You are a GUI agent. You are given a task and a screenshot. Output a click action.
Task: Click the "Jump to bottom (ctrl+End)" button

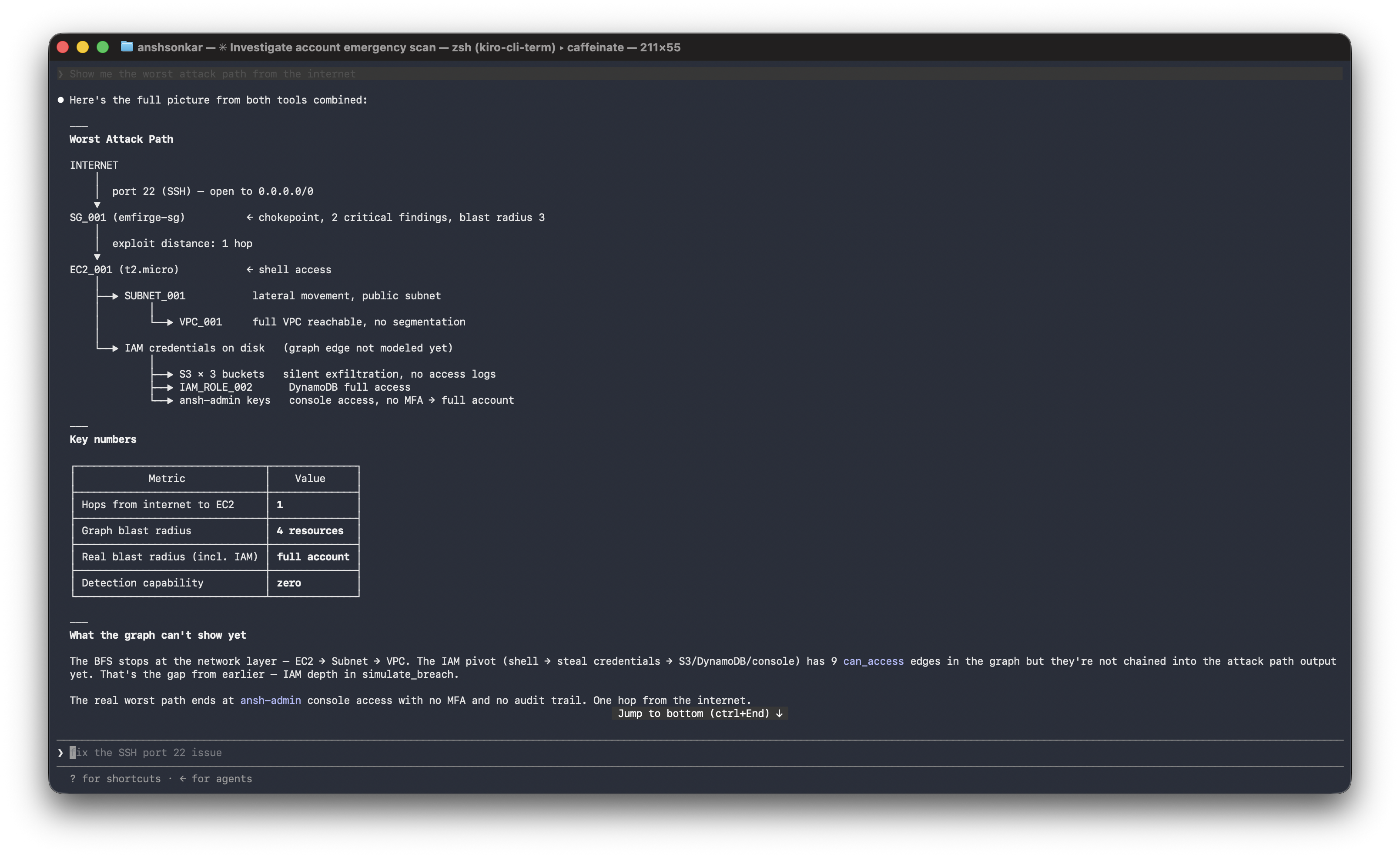point(700,713)
